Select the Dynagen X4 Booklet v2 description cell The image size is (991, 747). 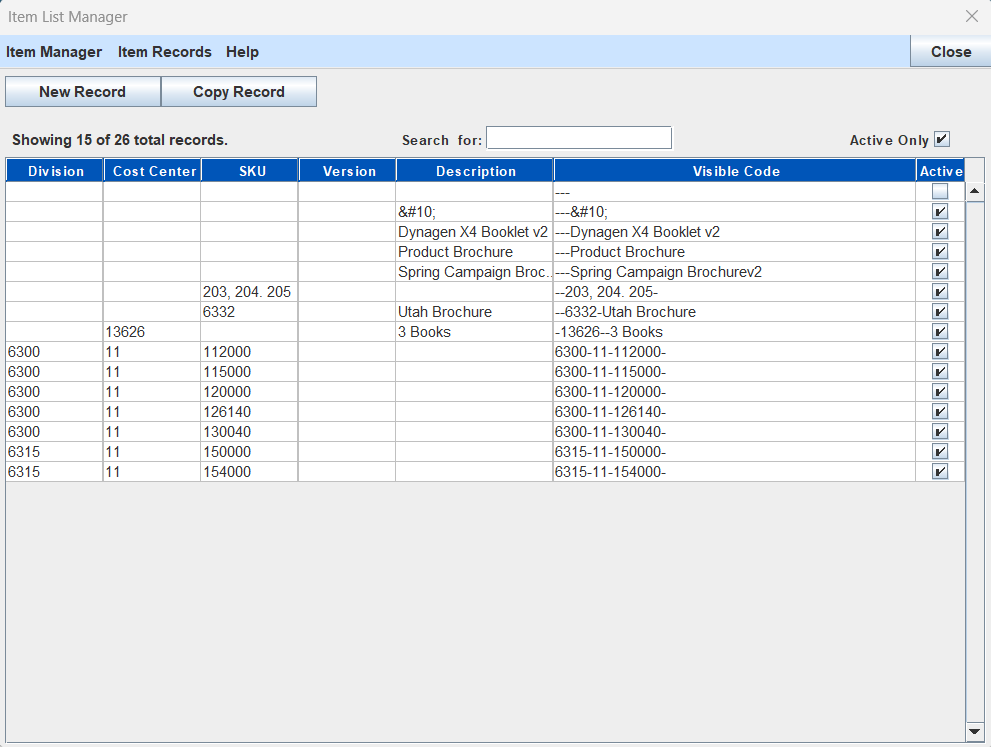[473, 232]
